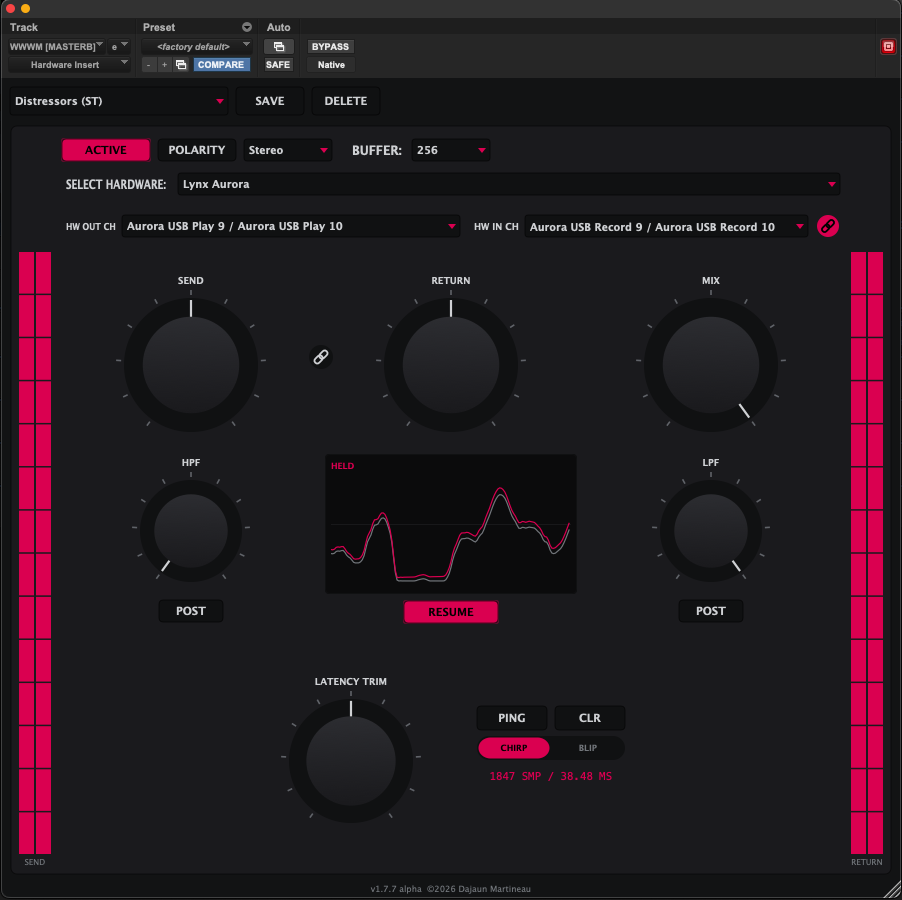902x900 pixels.
Task: Click the preset copy settings icon
Action: 181,65
